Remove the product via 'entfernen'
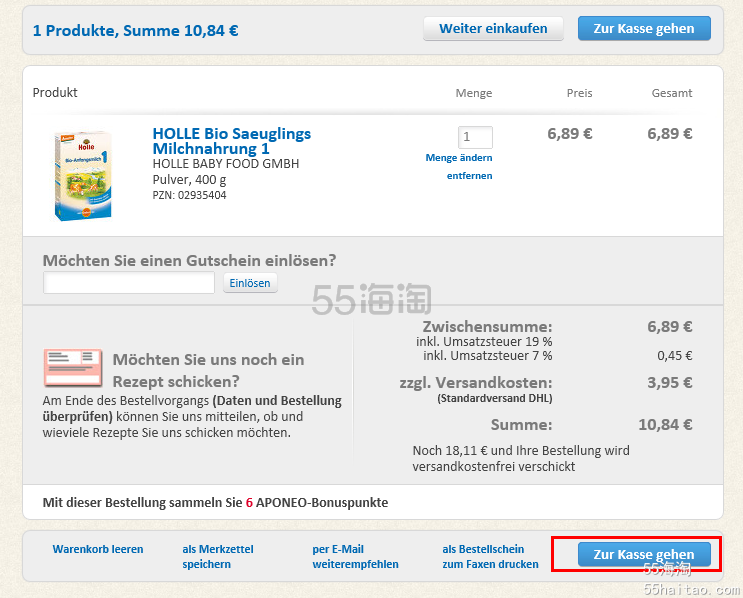 click(469, 176)
